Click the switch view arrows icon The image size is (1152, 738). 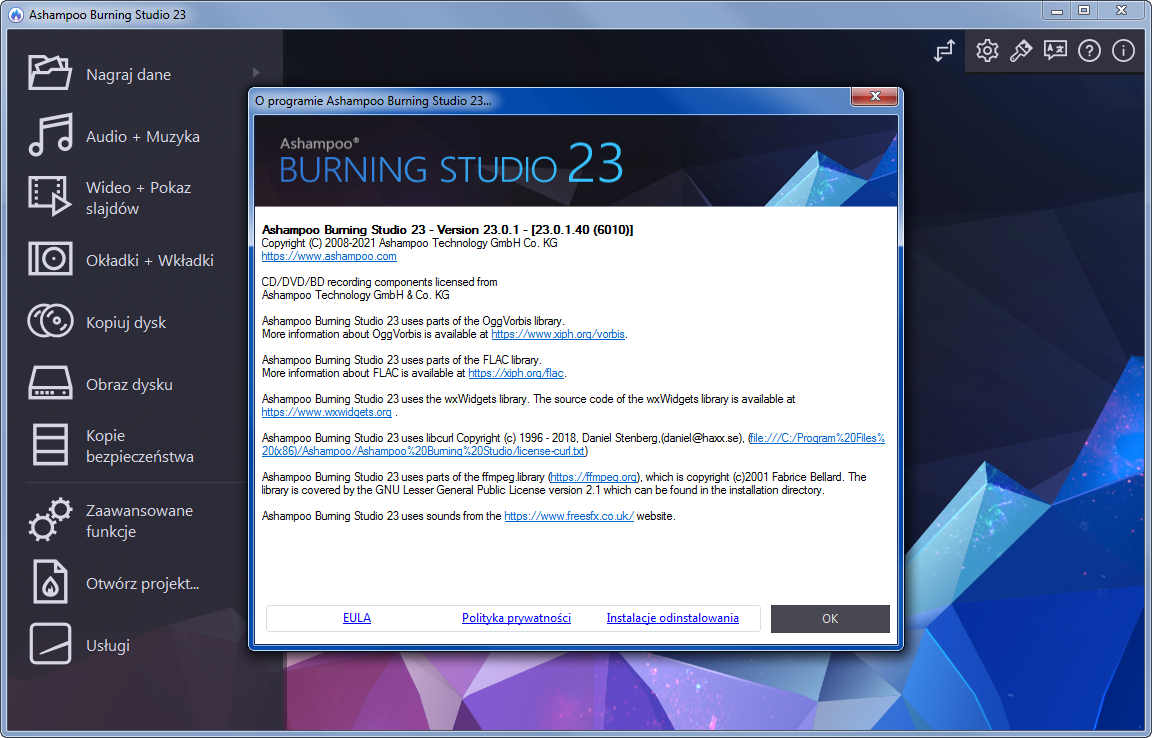click(945, 51)
